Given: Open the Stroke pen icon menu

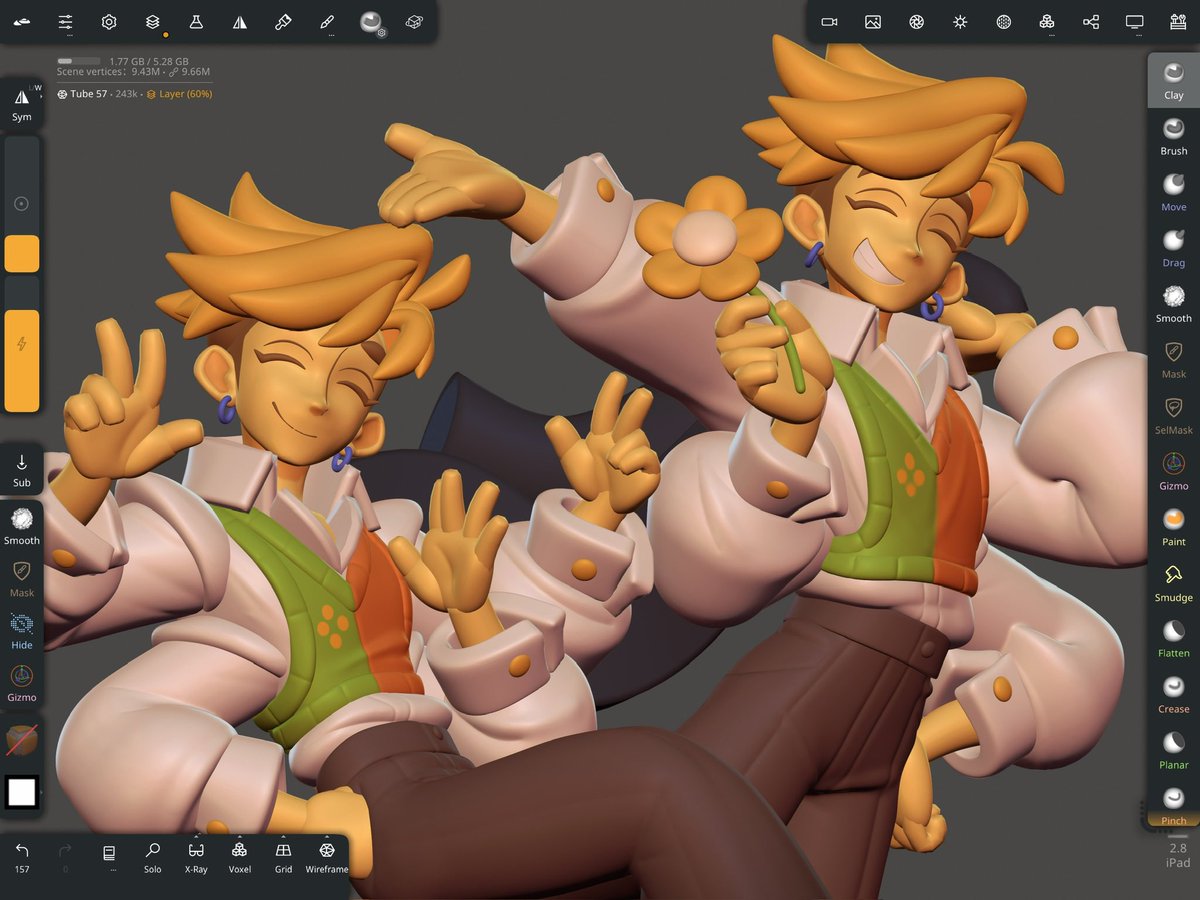Looking at the screenshot, I should [327, 21].
